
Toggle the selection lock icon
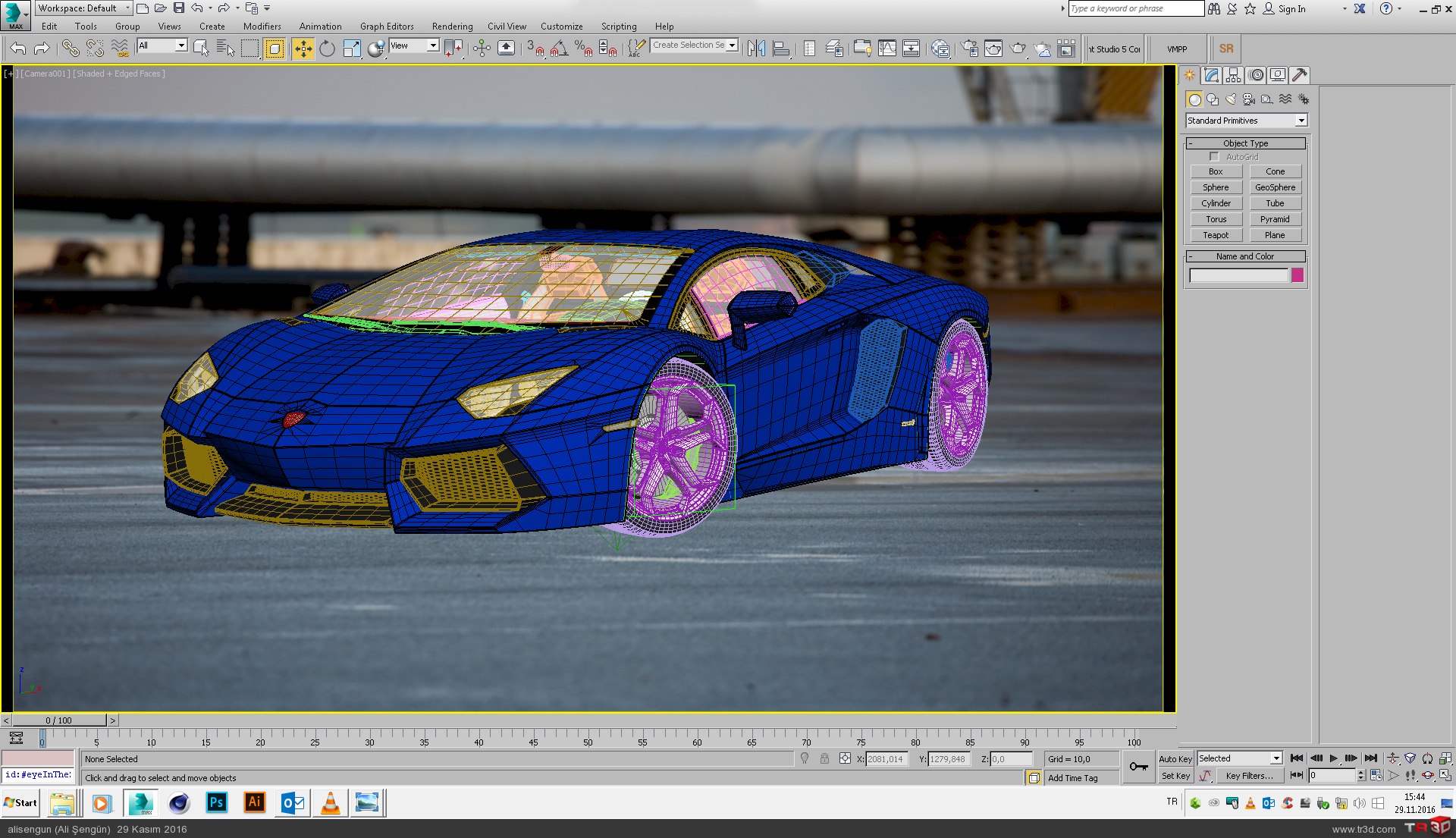824,758
